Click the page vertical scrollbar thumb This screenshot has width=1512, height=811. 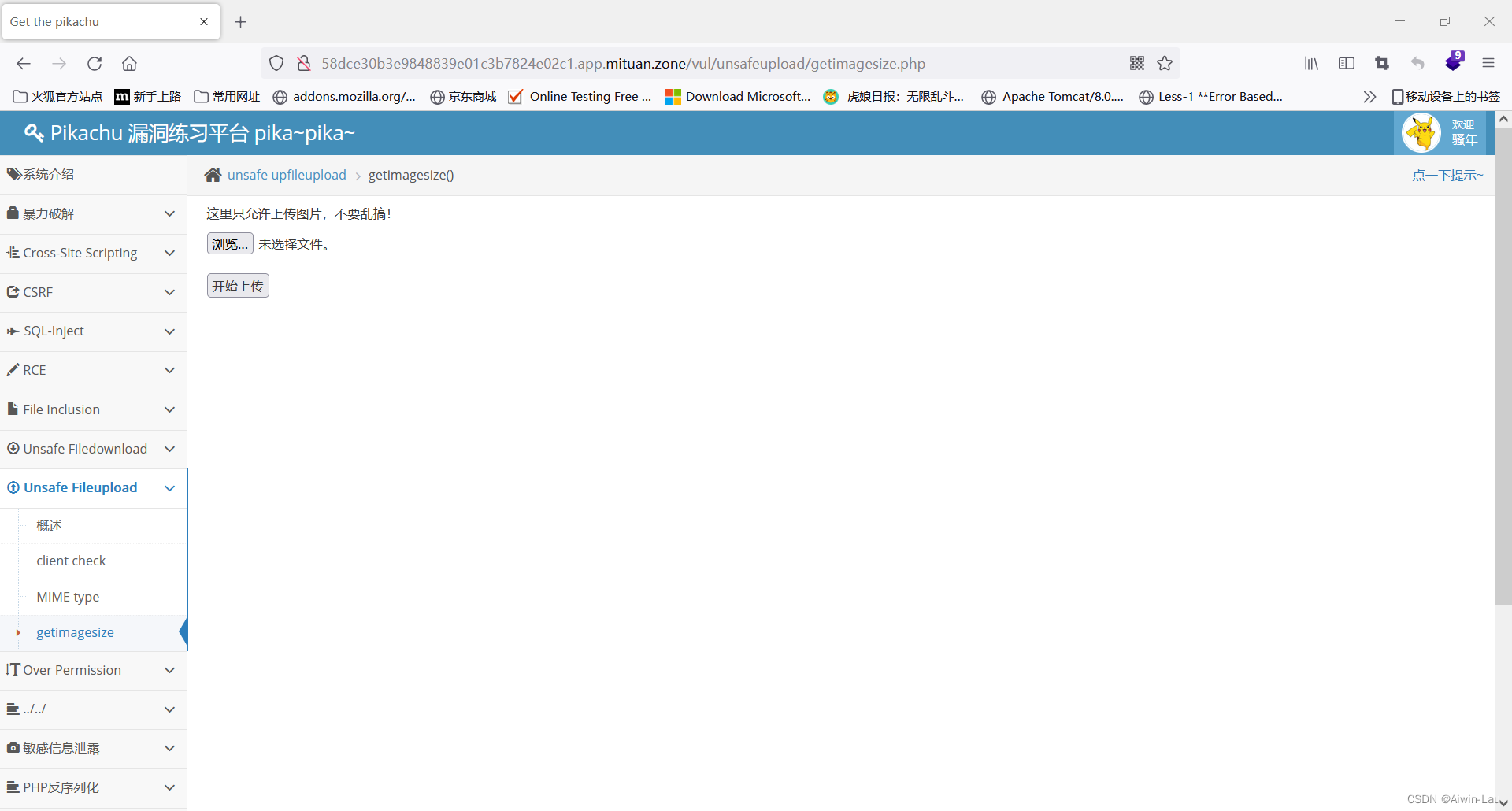click(1503, 366)
